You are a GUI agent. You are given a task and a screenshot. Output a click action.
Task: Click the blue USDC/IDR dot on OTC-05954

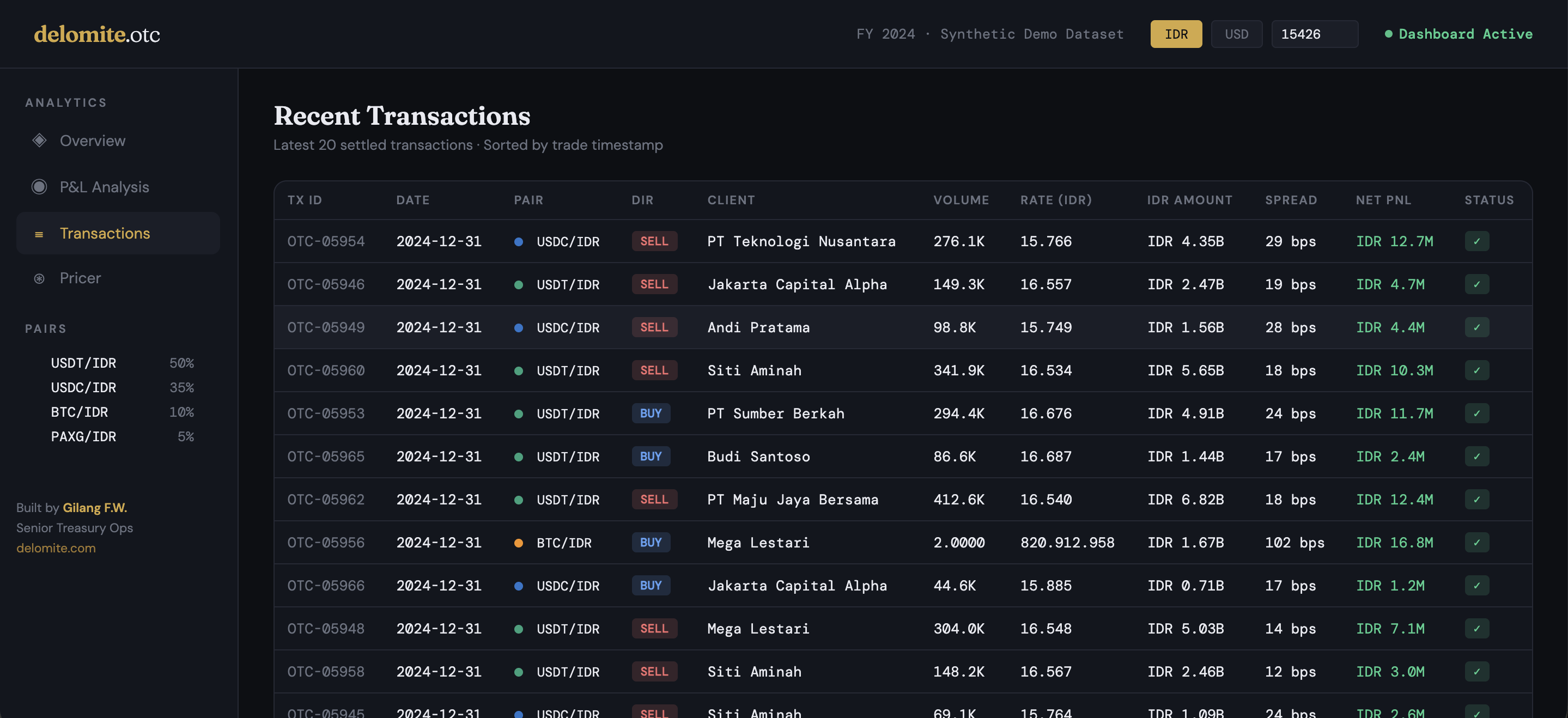519,241
